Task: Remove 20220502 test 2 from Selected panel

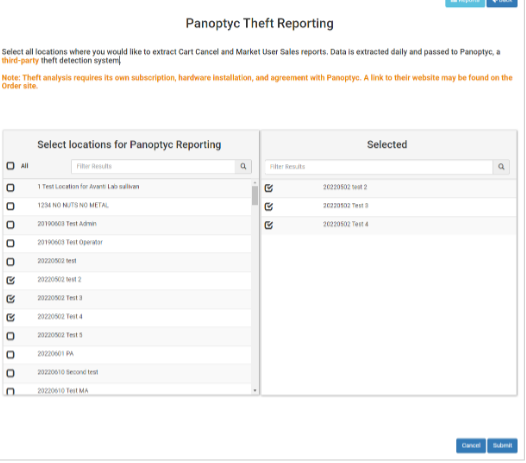Action: [x=269, y=188]
